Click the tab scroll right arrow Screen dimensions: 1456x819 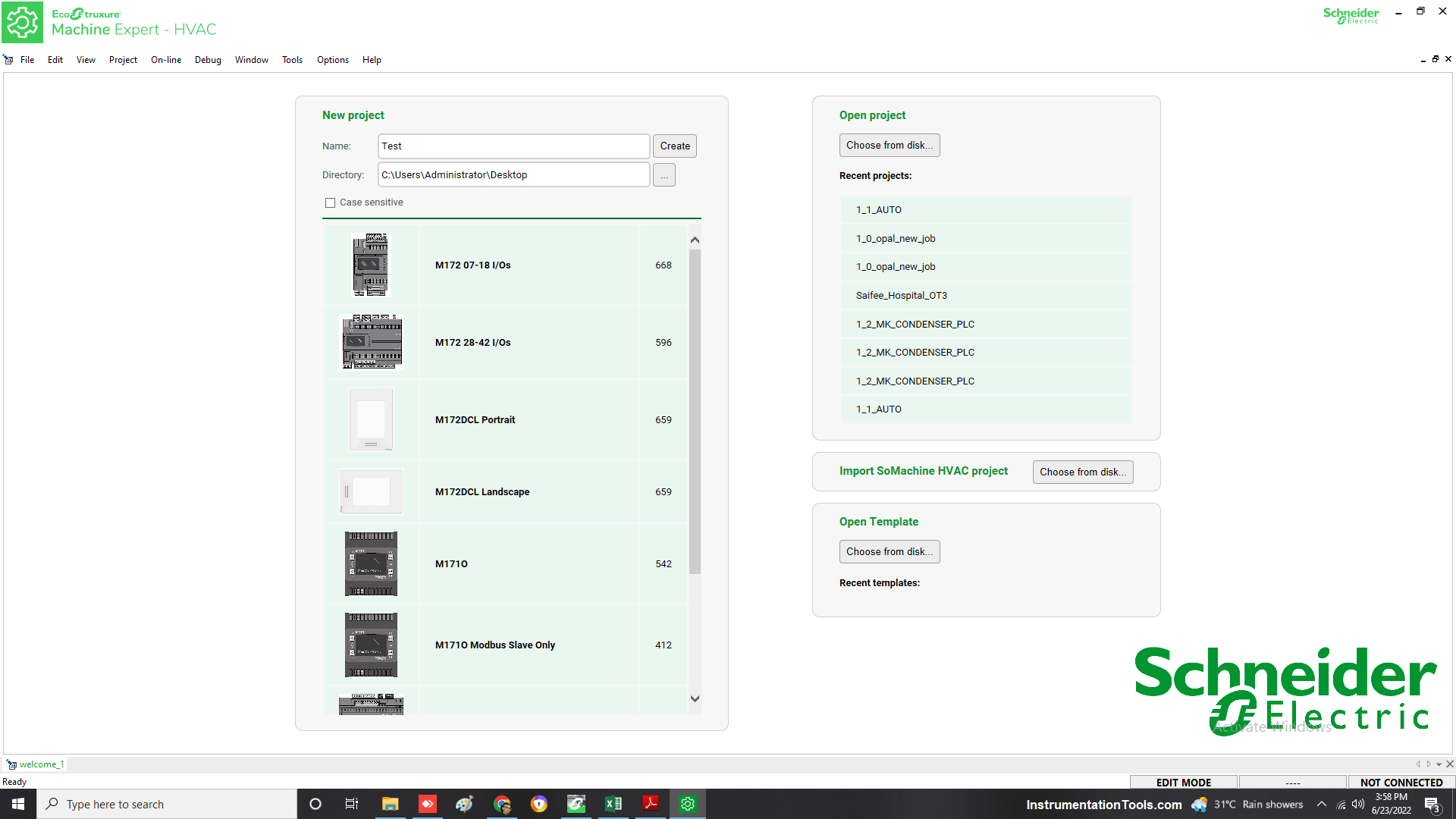(x=1429, y=764)
